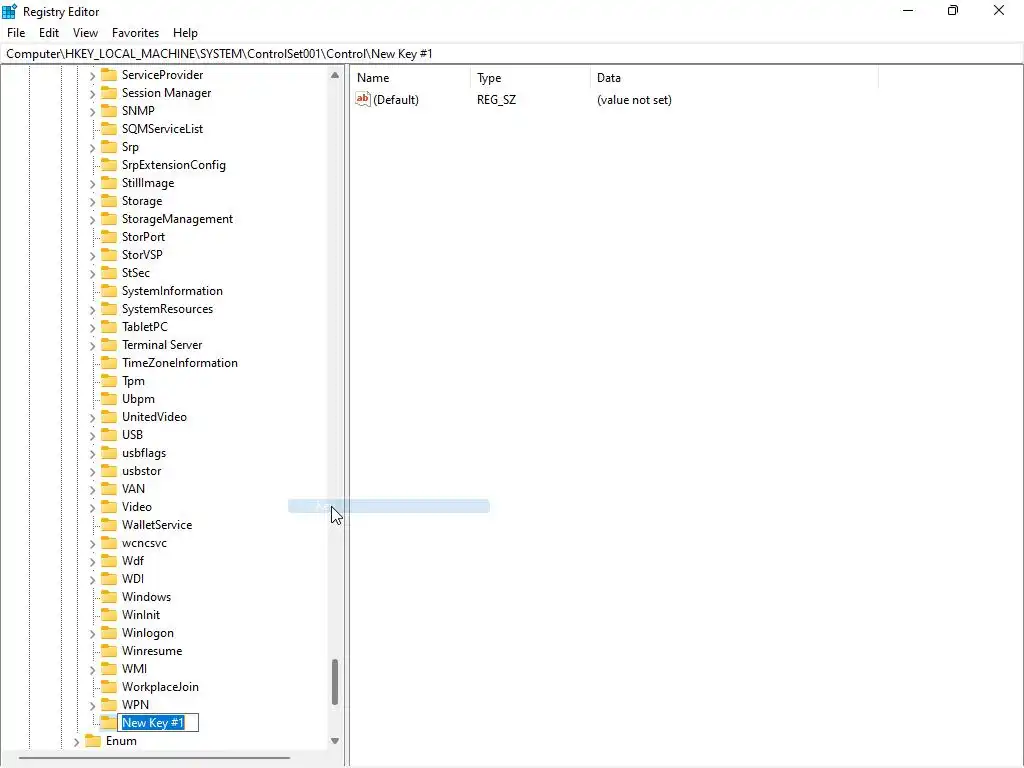Screen dimensions: 1024x768
Task: Expand the Enum key
Action: pyautogui.click(x=76, y=742)
